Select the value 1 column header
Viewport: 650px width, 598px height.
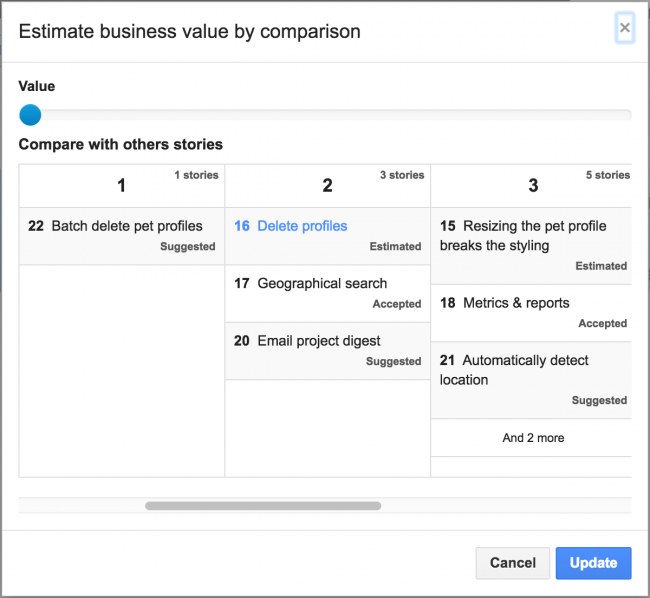pos(121,186)
